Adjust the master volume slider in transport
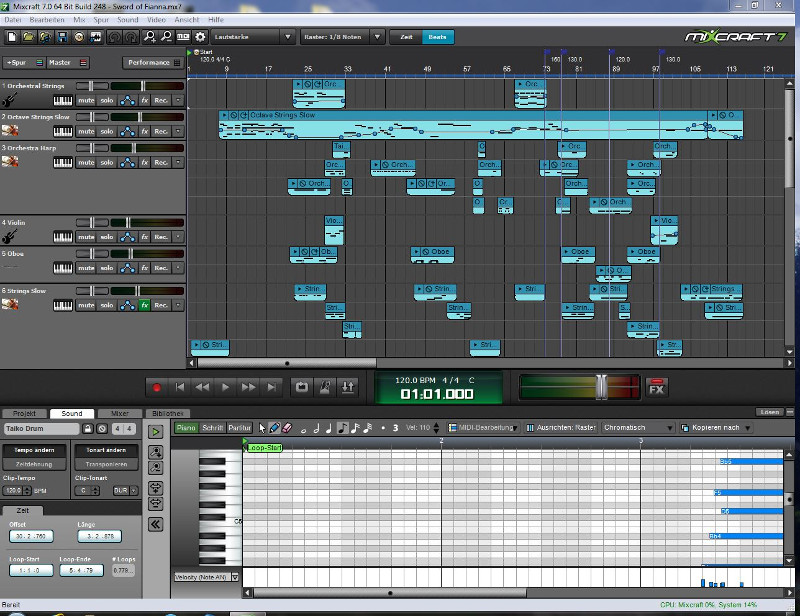This screenshot has height=616, width=800. 602,387
